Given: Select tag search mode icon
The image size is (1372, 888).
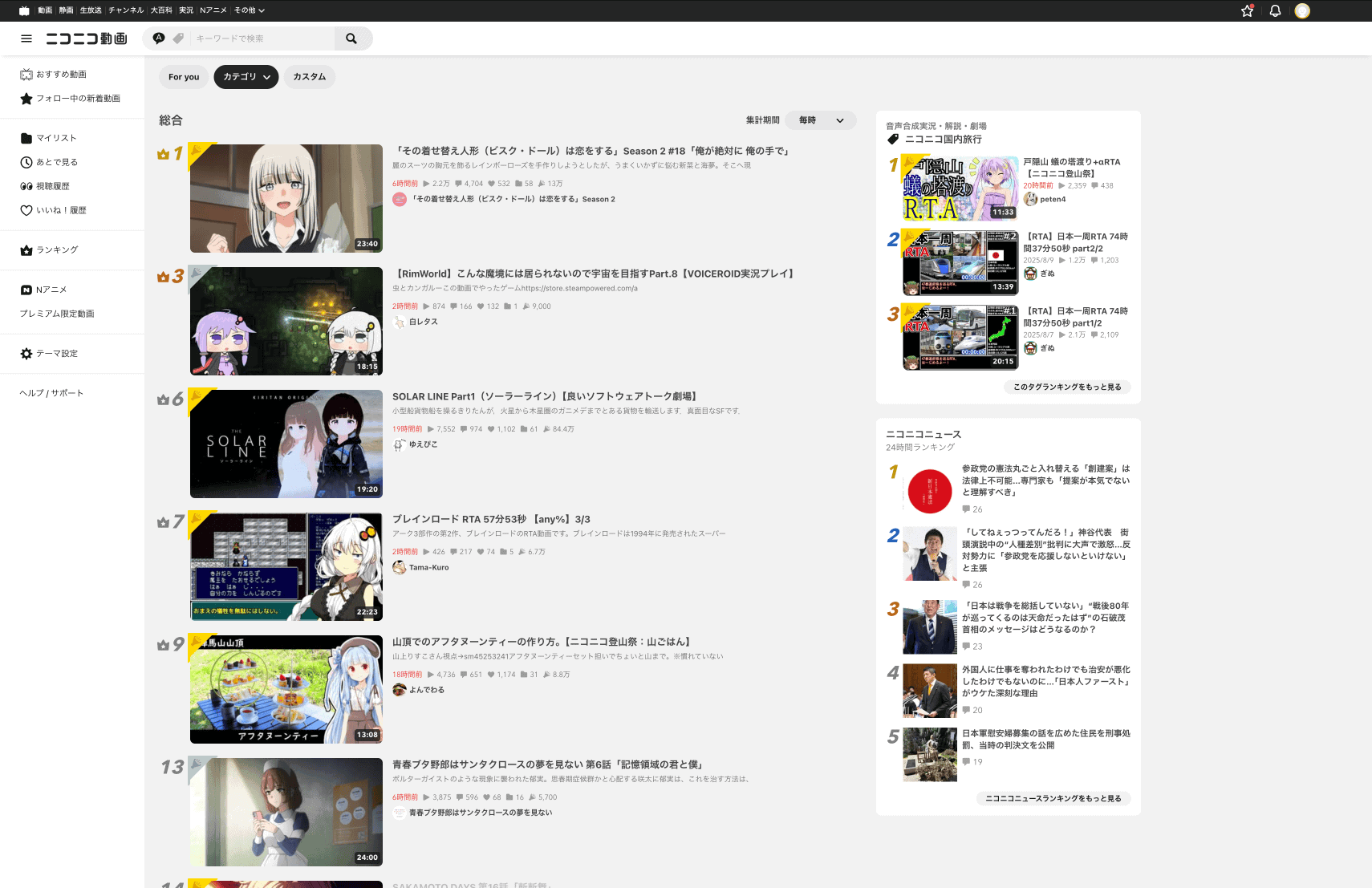Looking at the screenshot, I should click(178, 38).
